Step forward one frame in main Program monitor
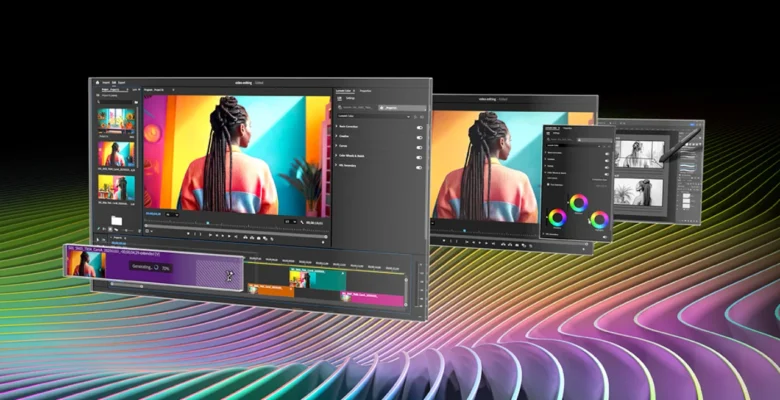Image resolution: width=780 pixels, height=400 pixels. tap(229, 236)
